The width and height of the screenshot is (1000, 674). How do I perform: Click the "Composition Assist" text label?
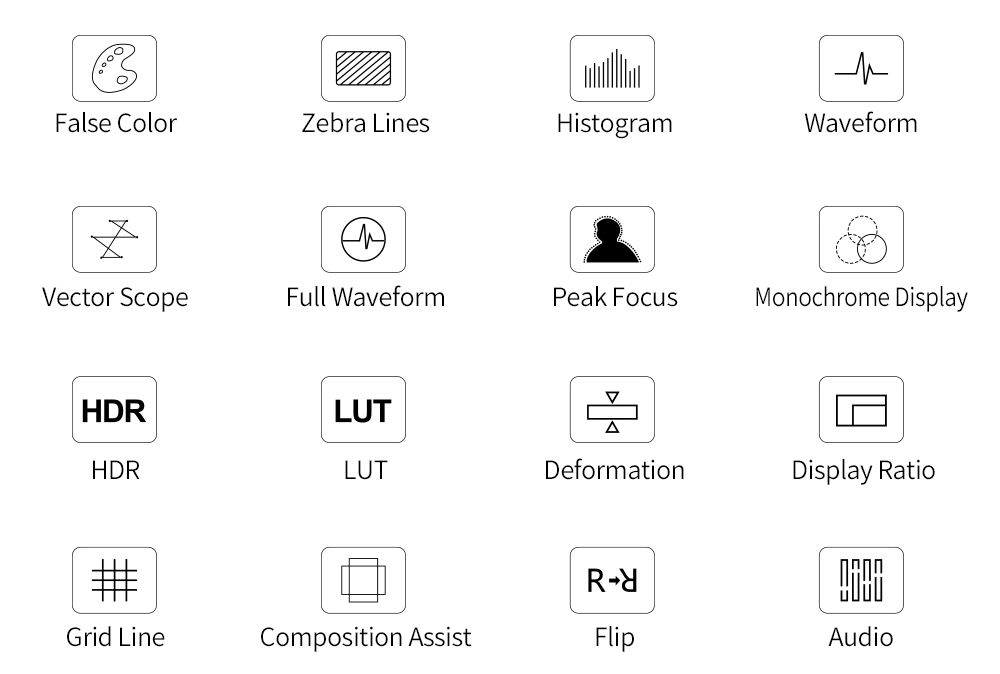[x=365, y=637]
